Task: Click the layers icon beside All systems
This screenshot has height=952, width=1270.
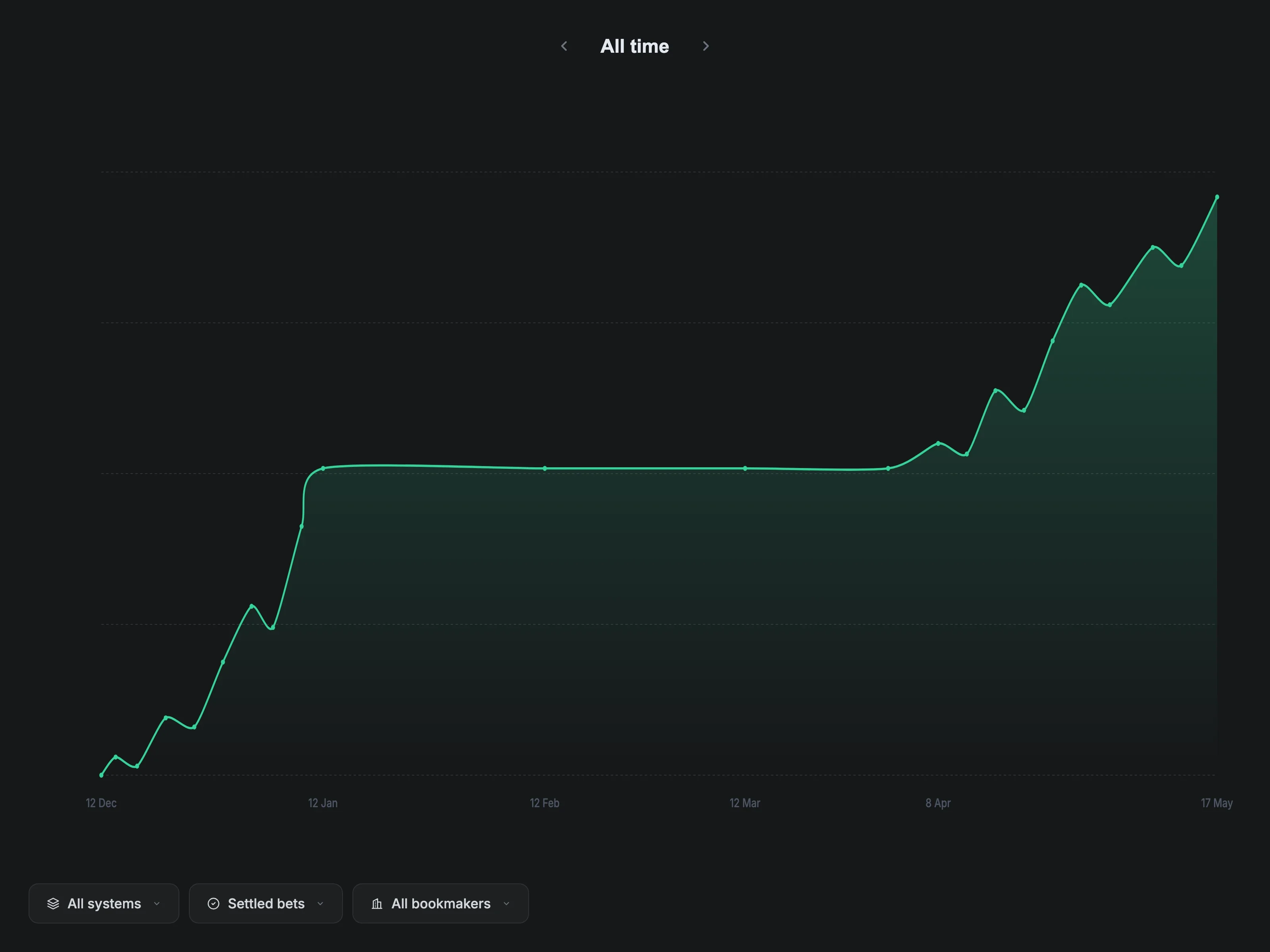Action: tap(53, 904)
